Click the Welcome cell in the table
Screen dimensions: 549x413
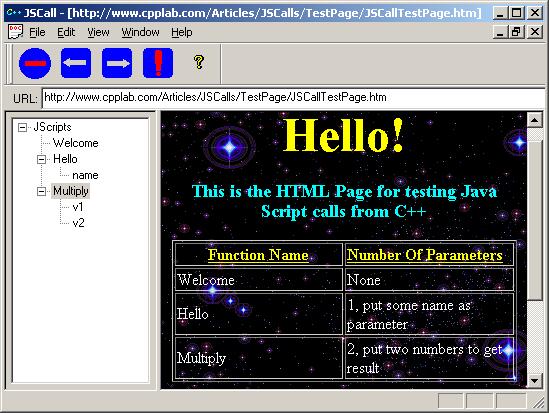coord(258,280)
